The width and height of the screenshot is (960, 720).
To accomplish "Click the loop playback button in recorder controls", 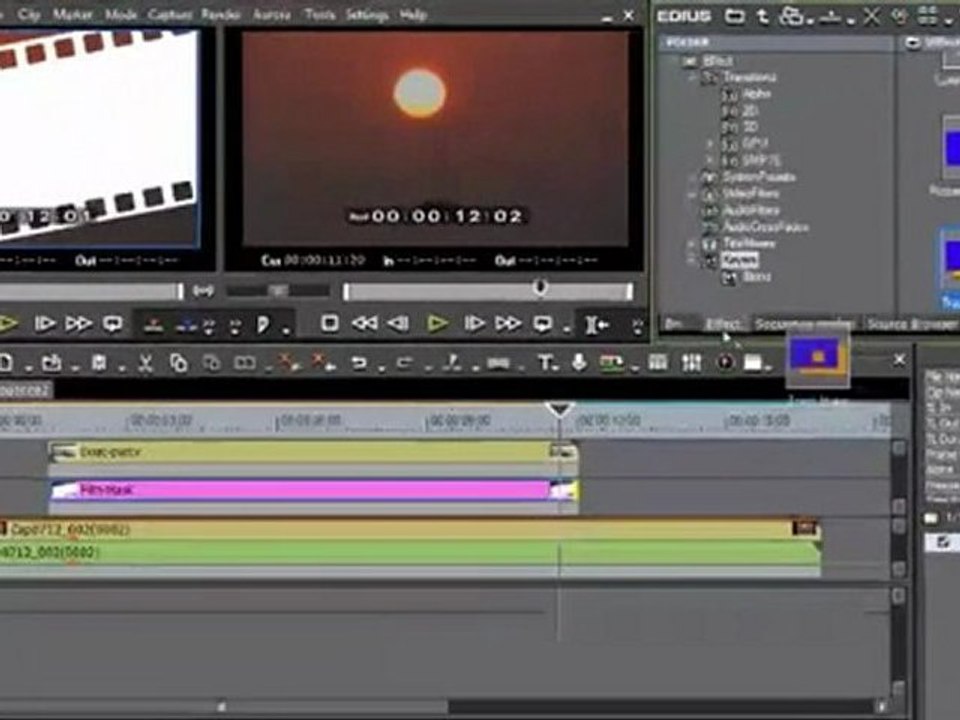I will (542, 323).
